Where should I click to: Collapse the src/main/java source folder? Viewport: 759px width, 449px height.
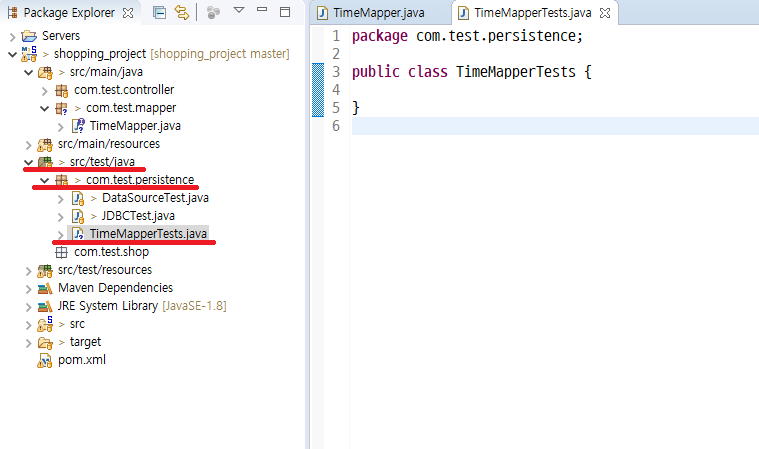[x=29, y=73]
